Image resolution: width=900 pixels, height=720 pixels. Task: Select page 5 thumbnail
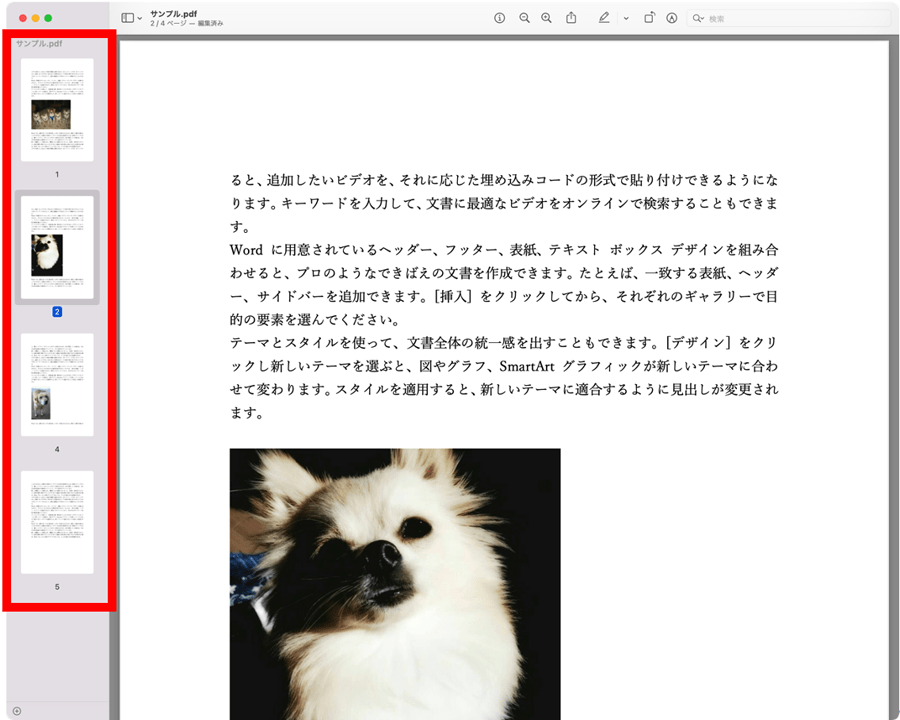[57, 522]
